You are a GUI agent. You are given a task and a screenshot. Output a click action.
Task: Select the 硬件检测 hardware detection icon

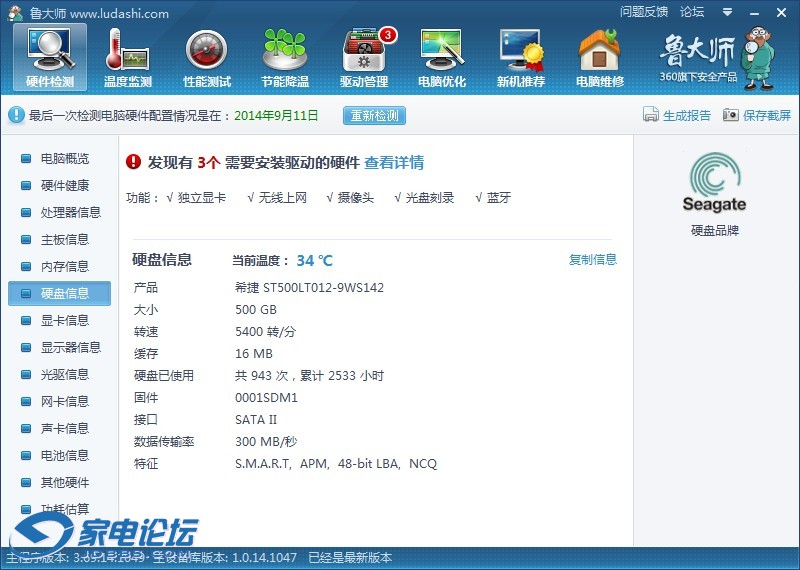49,57
